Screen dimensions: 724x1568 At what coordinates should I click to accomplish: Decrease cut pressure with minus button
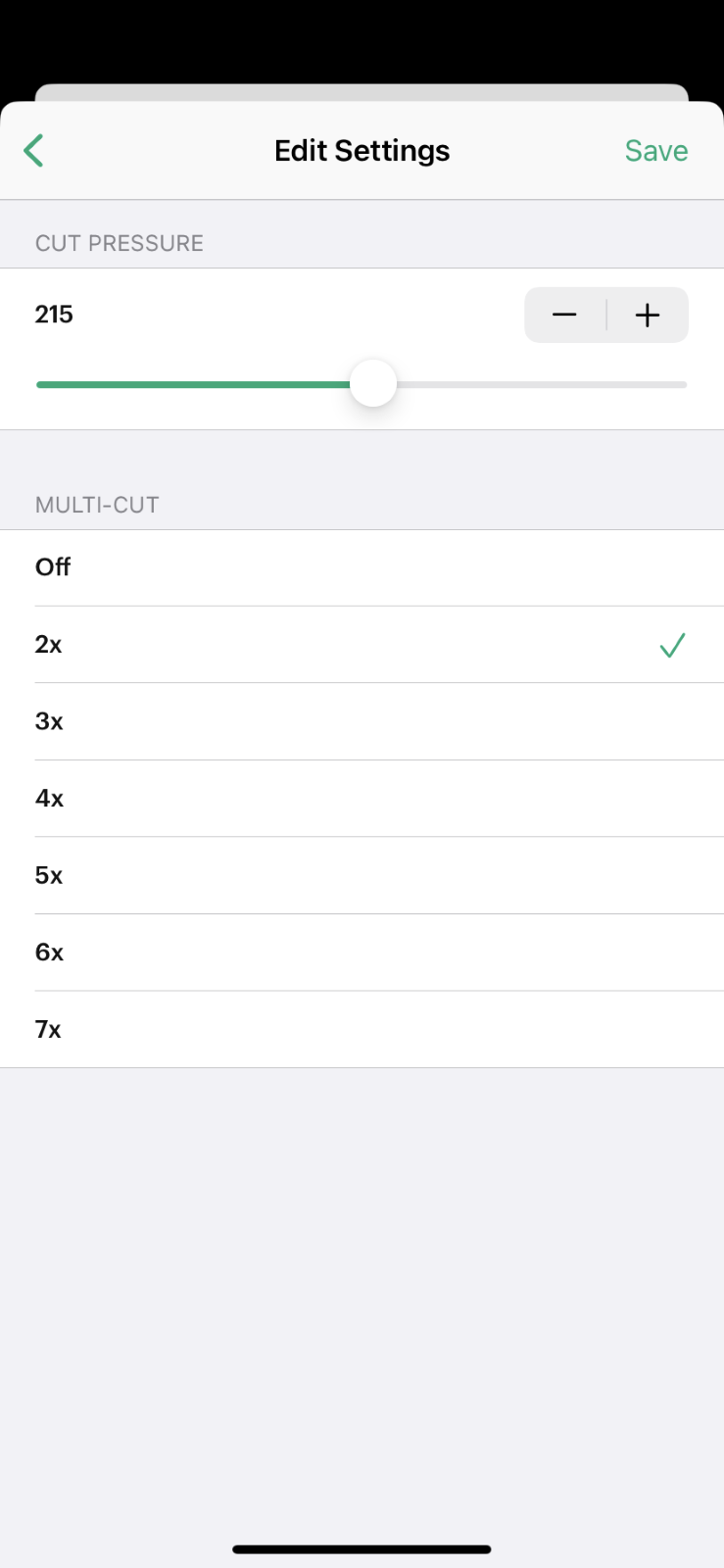point(565,315)
